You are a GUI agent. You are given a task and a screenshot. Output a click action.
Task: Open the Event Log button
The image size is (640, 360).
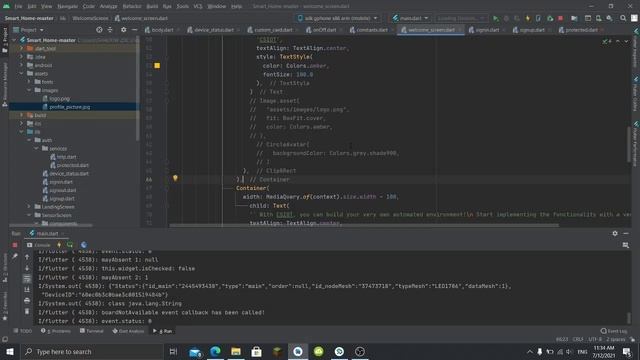[614, 331]
